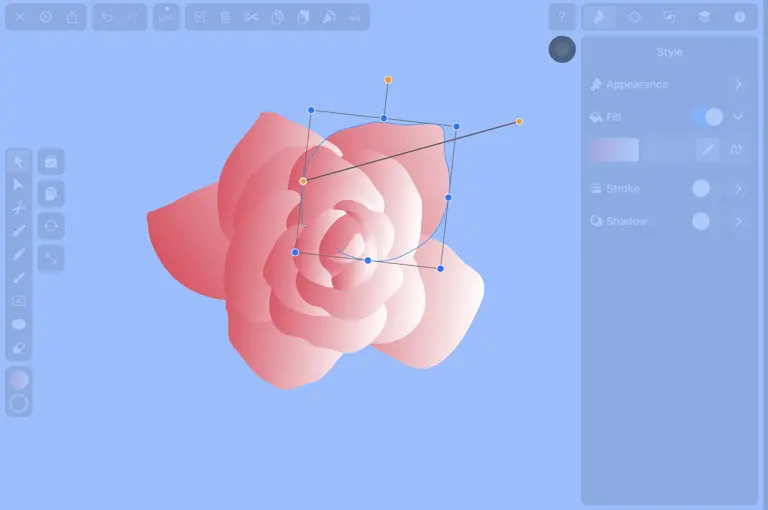Screen dimensions: 768x510
Task: Click the reverse gradient icon
Action: tap(735, 149)
